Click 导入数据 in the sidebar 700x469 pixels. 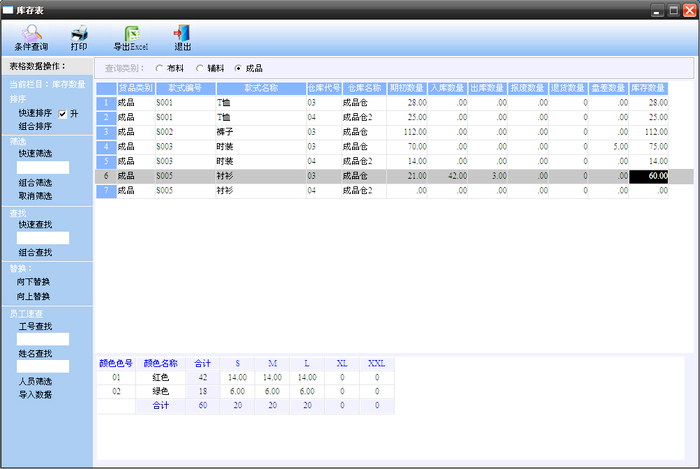coord(35,394)
